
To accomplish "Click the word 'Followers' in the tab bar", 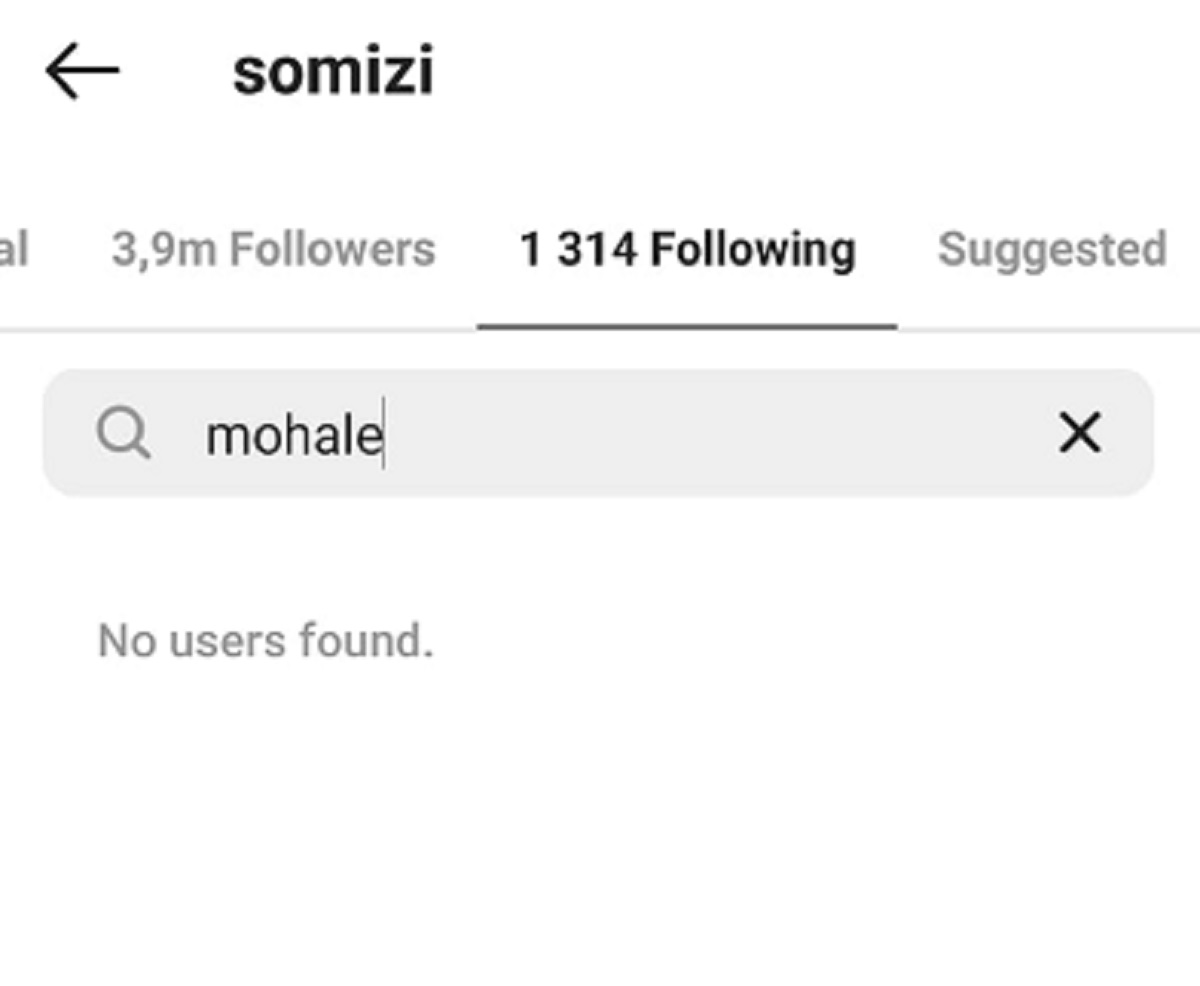I will [x=332, y=249].
